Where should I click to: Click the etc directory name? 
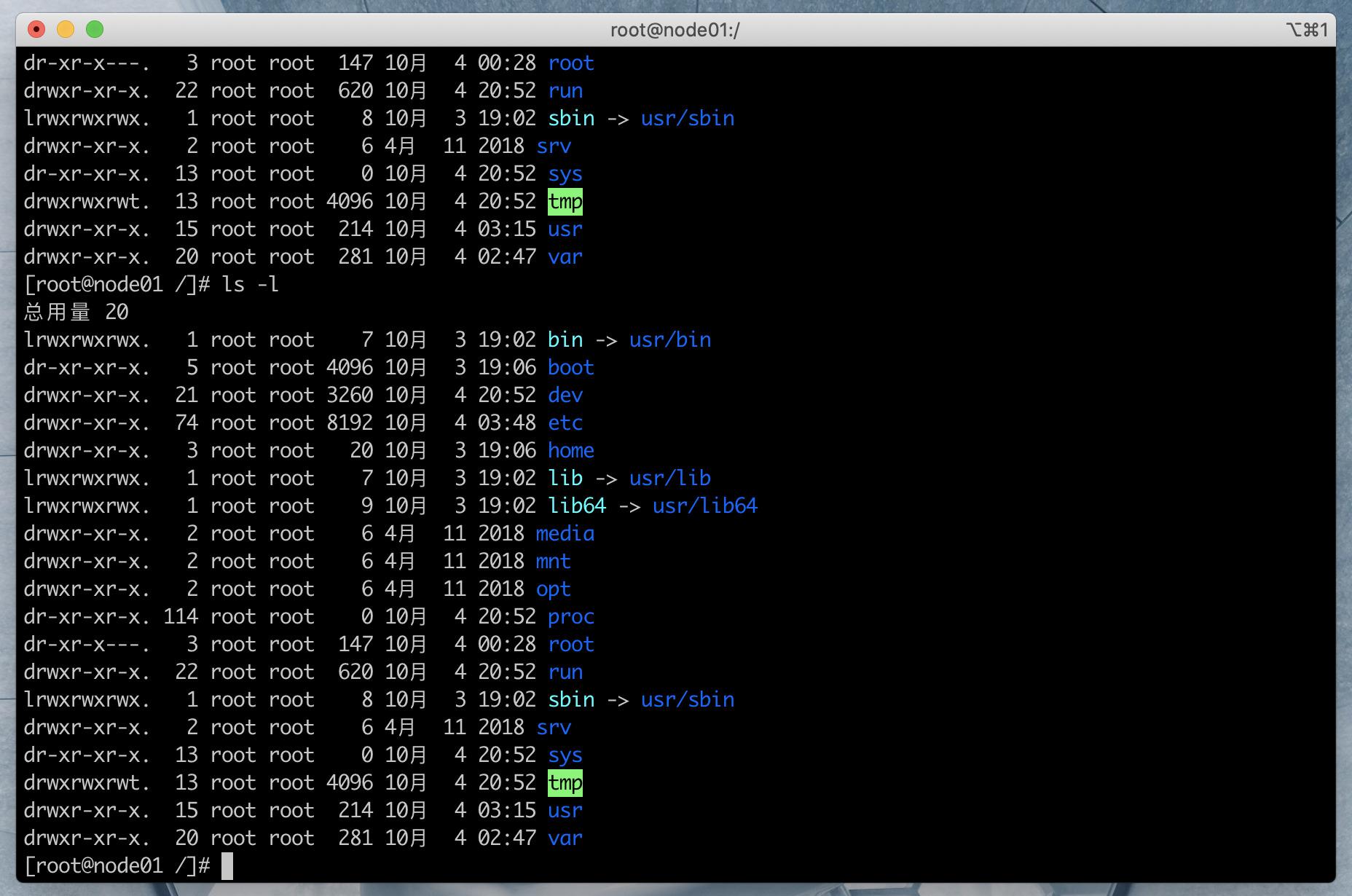[565, 423]
